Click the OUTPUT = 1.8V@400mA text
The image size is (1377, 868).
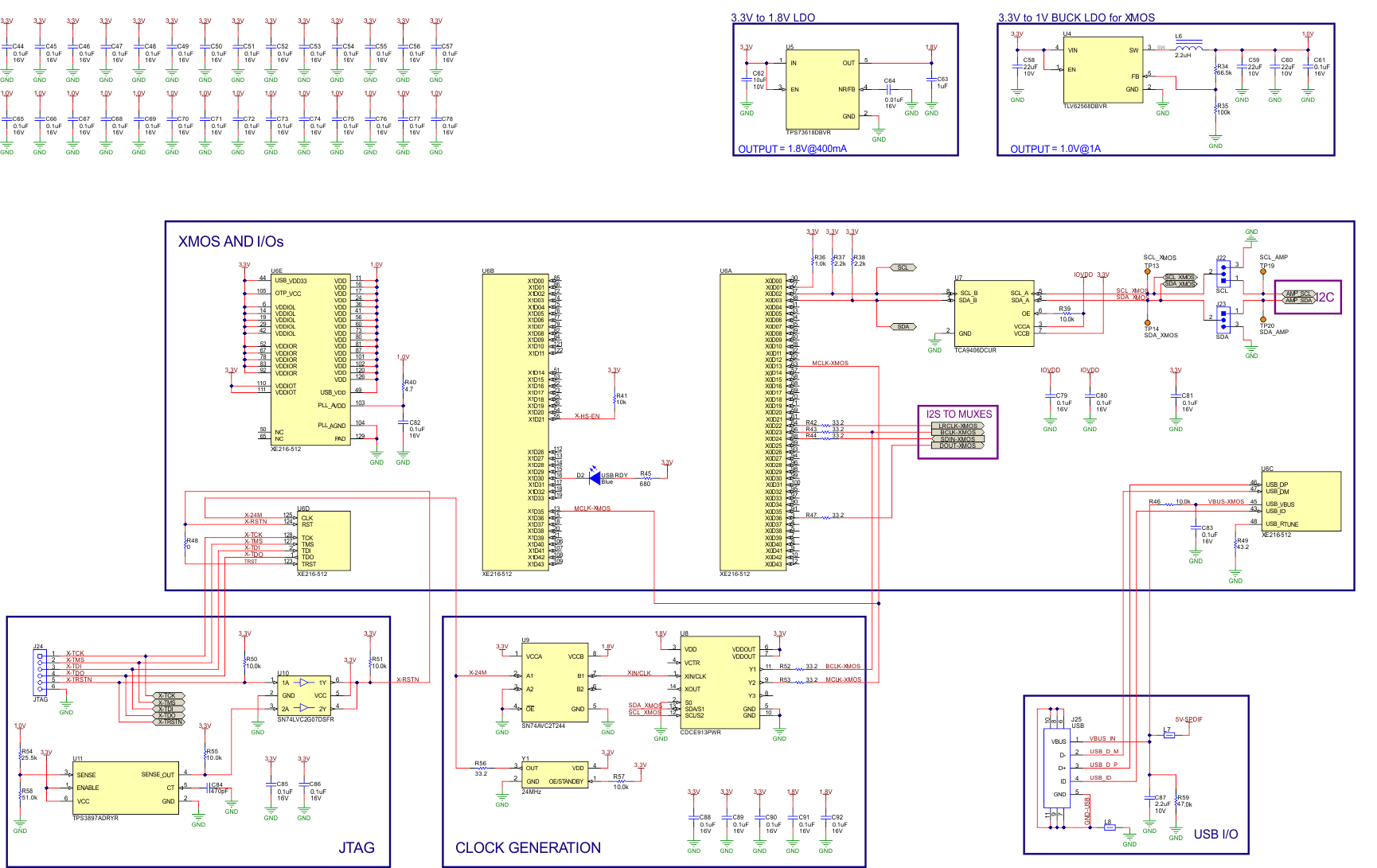pyautogui.click(x=792, y=148)
